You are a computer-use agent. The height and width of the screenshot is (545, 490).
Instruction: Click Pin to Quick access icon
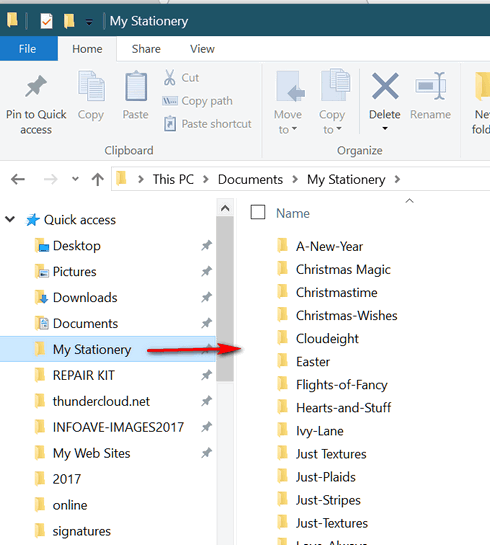coord(36,86)
